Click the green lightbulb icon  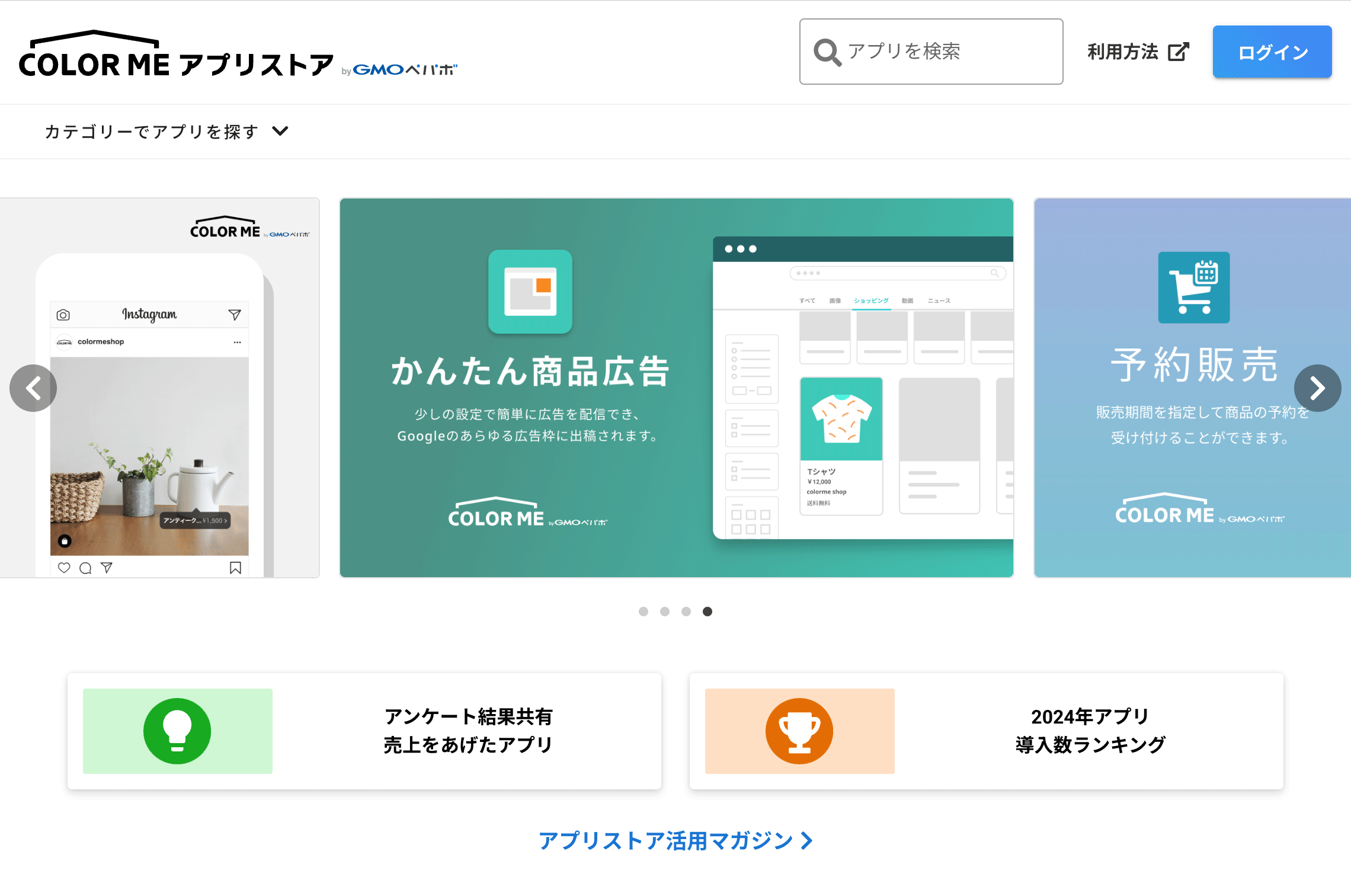(x=177, y=731)
